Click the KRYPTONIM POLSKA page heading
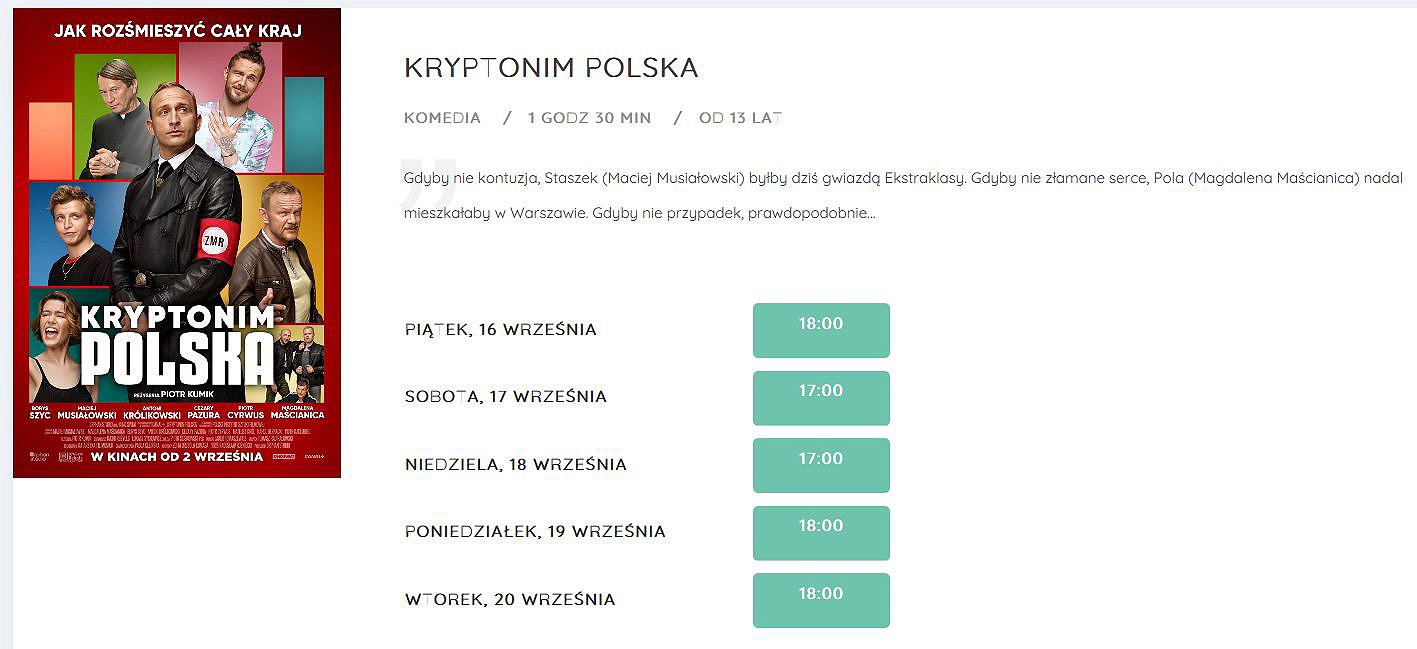 coord(551,68)
